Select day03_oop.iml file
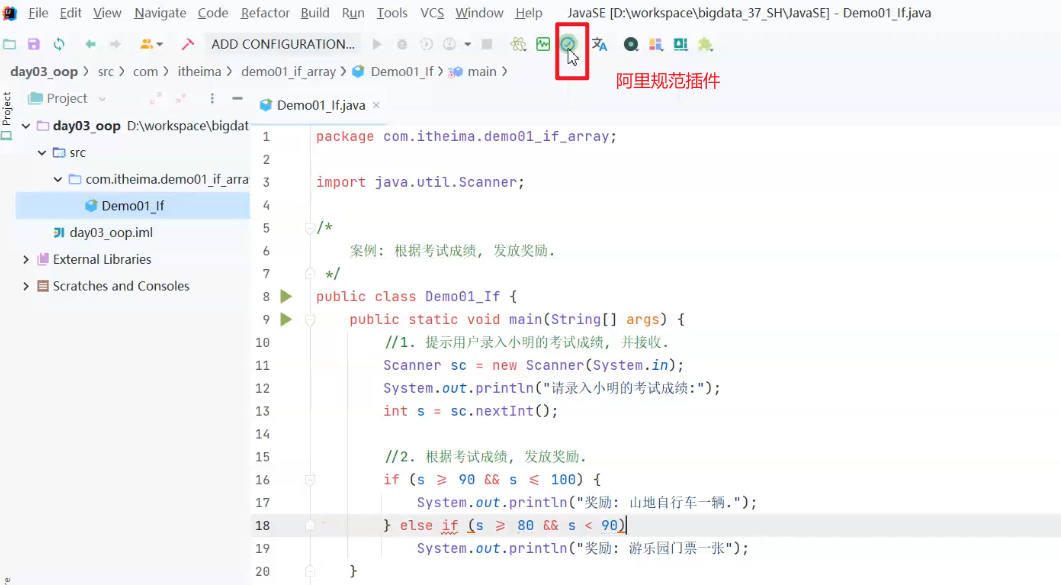Image resolution: width=1061 pixels, height=585 pixels. click(111, 233)
